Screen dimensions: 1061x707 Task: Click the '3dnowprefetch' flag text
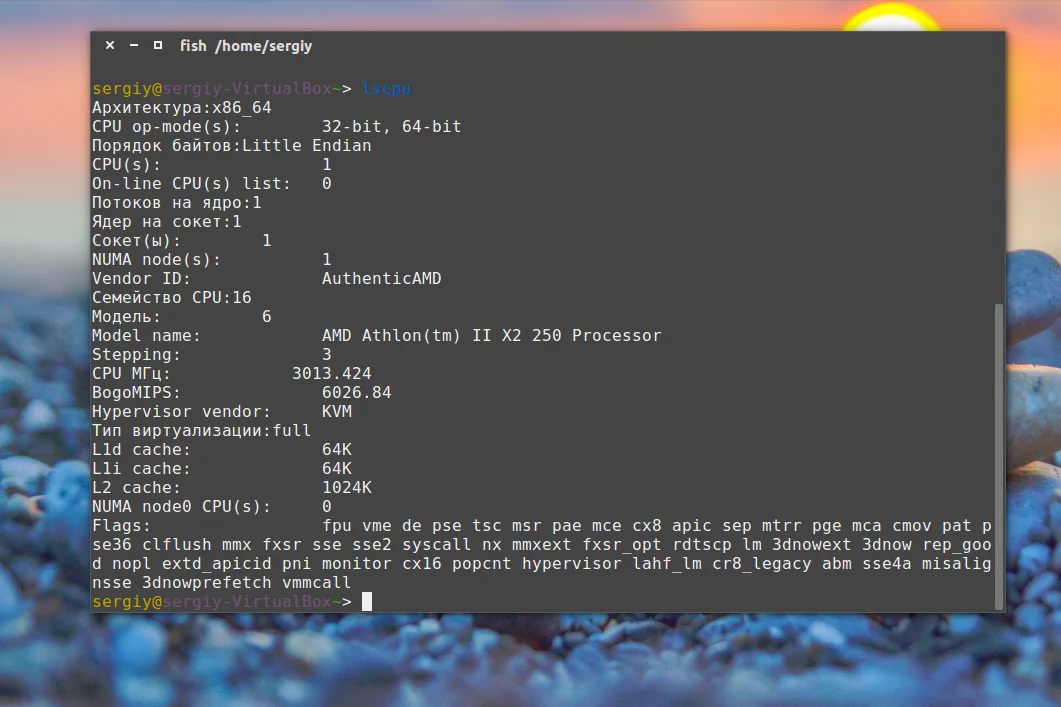[x=206, y=582]
